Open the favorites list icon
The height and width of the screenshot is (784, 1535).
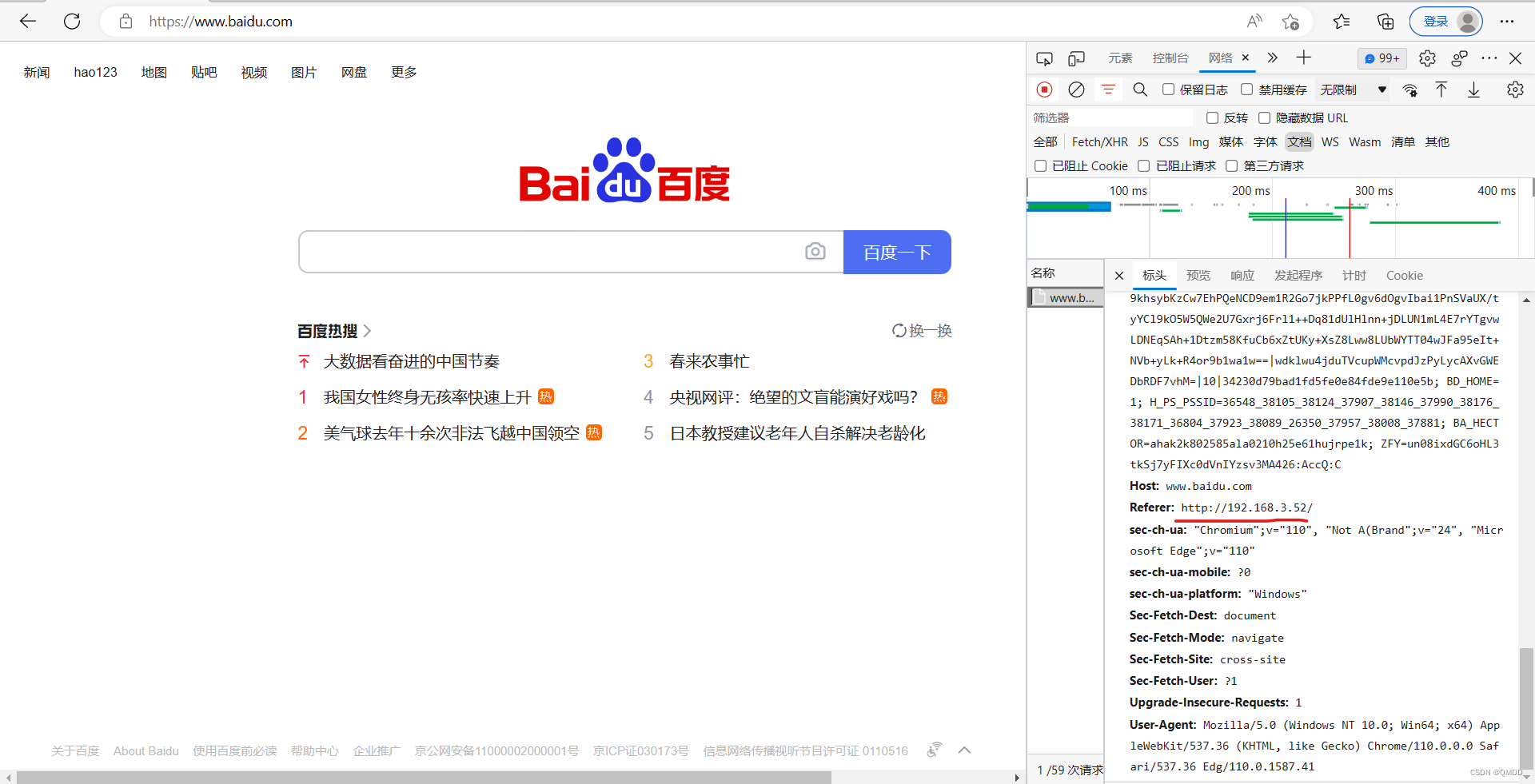[x=1342, y=22]
